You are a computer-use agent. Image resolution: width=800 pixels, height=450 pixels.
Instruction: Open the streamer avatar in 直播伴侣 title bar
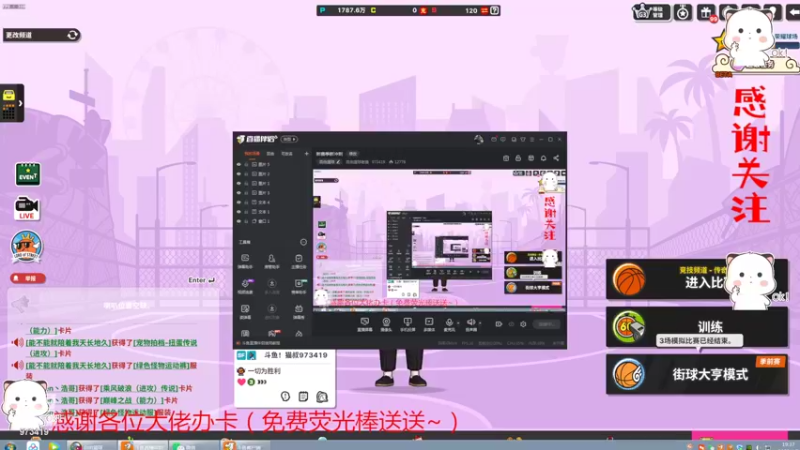(479, 139)
